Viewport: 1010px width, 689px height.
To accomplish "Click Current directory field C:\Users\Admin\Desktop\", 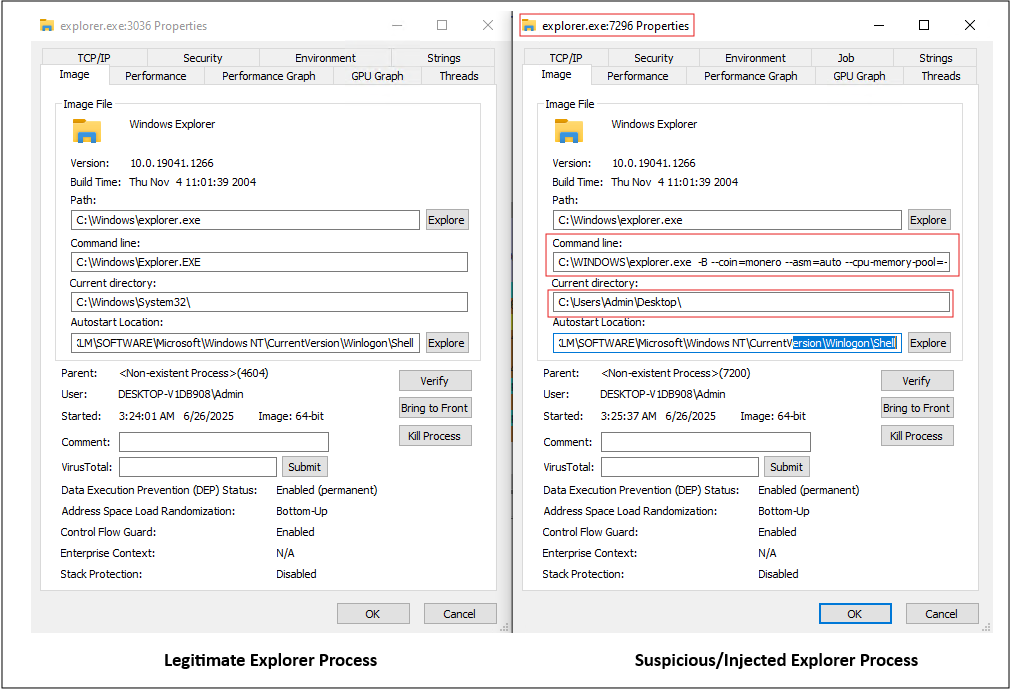I will click(751, 302).
